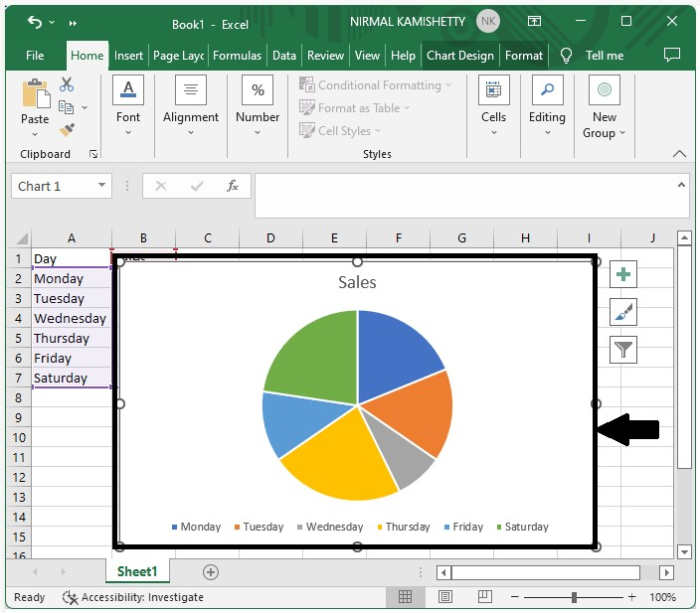Go to the Formulas tab
Screen dimensions: 700x613
[237, 55]
